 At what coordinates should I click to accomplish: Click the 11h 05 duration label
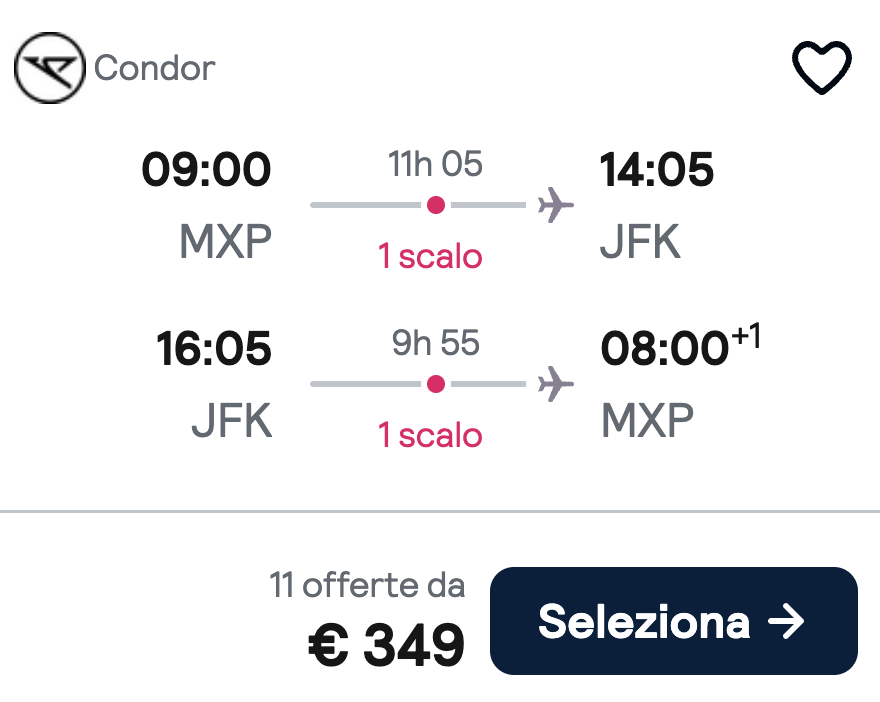(x=436, y=164)
